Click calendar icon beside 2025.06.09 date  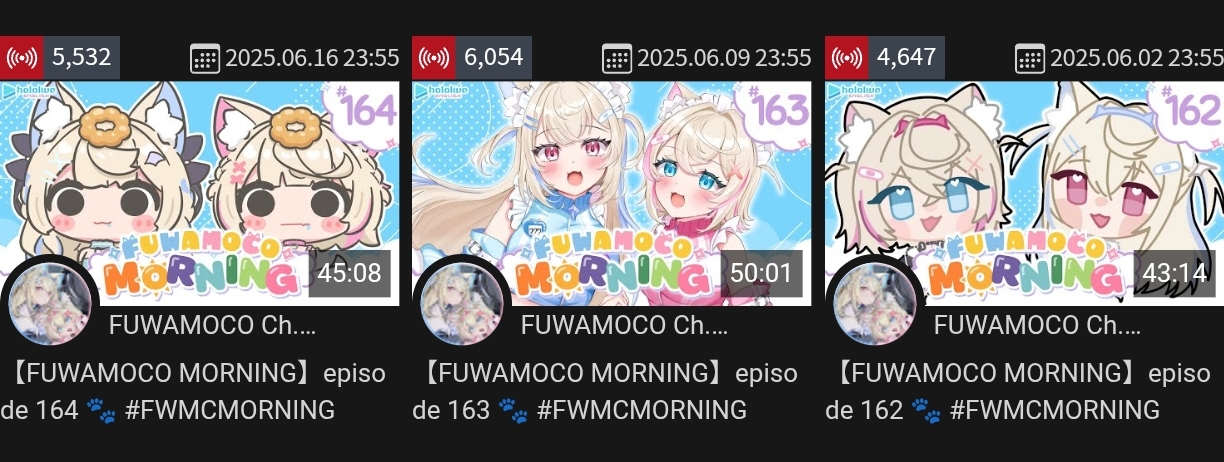617,58
